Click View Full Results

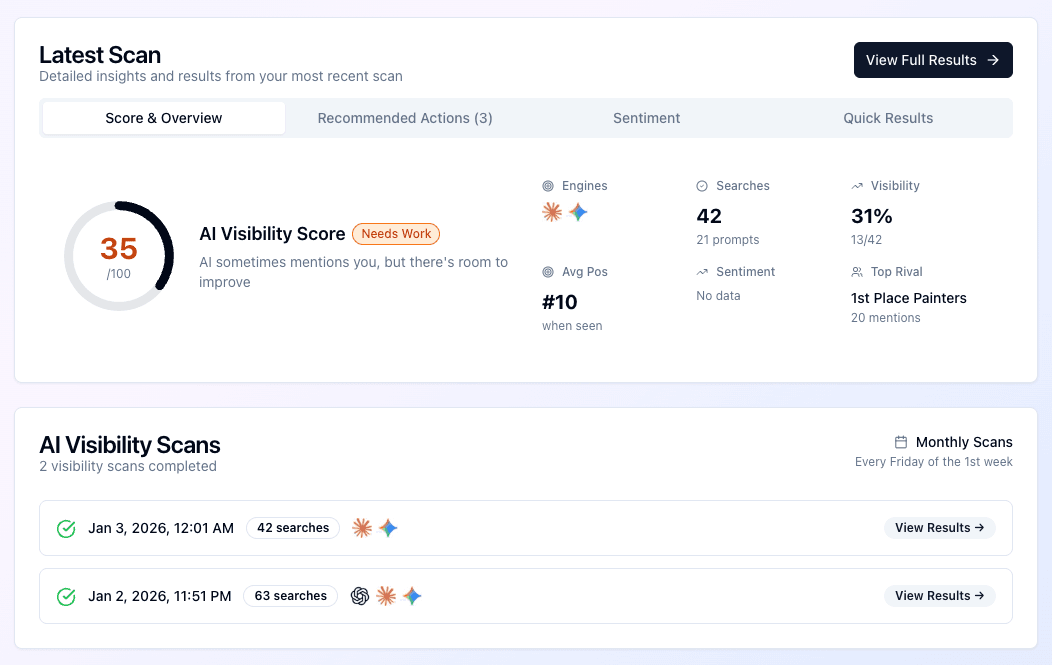coord(932,60)
